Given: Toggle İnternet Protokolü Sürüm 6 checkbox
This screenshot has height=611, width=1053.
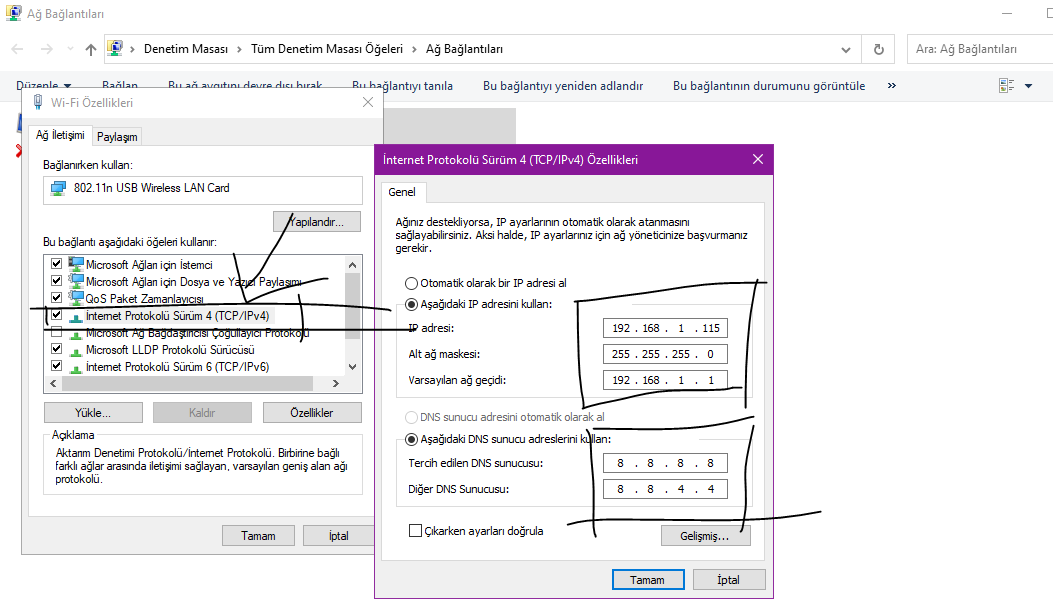Looking at the screenshot, I should [56, 366].
